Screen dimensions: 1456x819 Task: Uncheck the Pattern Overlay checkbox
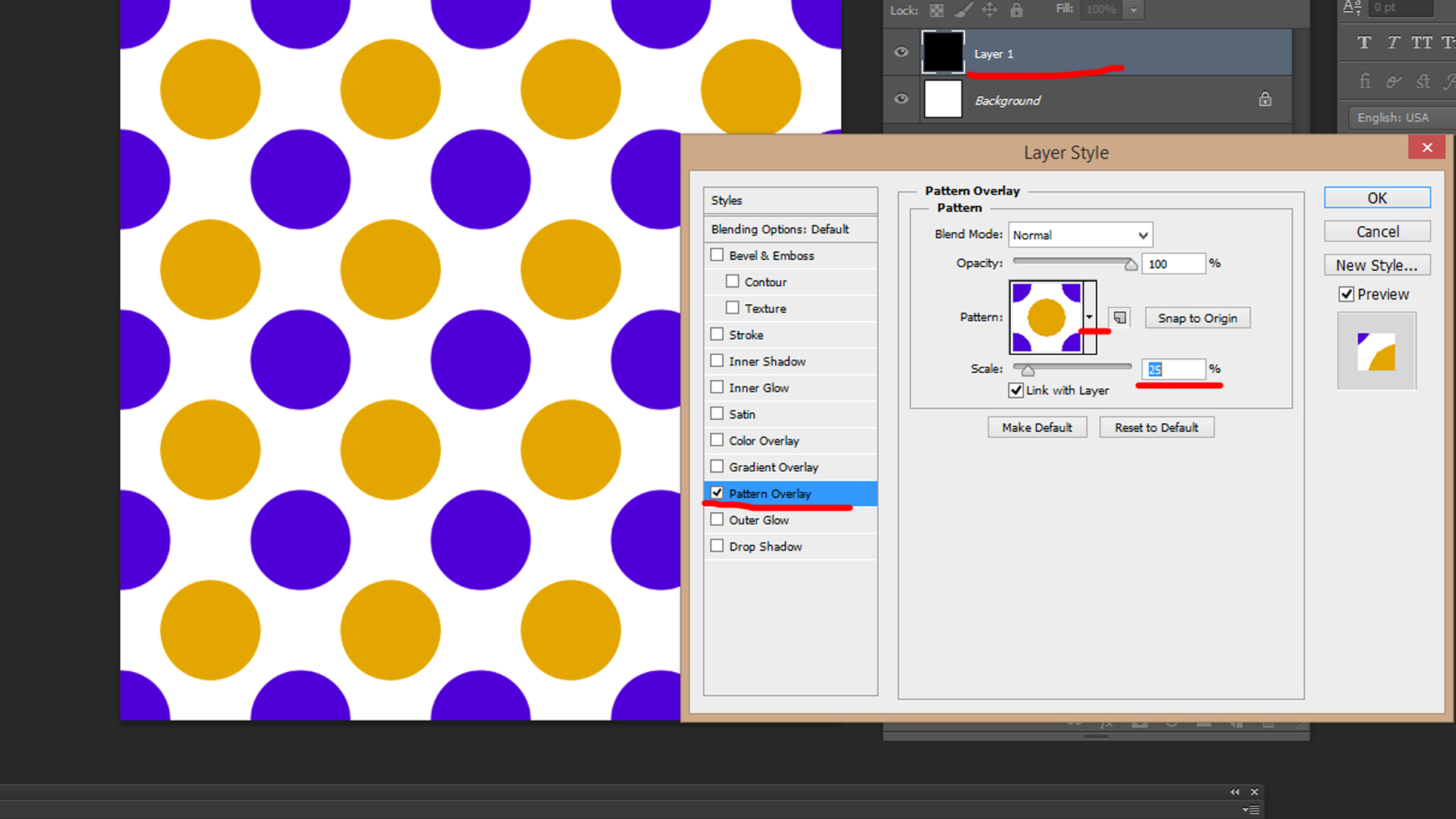(717, 493)
